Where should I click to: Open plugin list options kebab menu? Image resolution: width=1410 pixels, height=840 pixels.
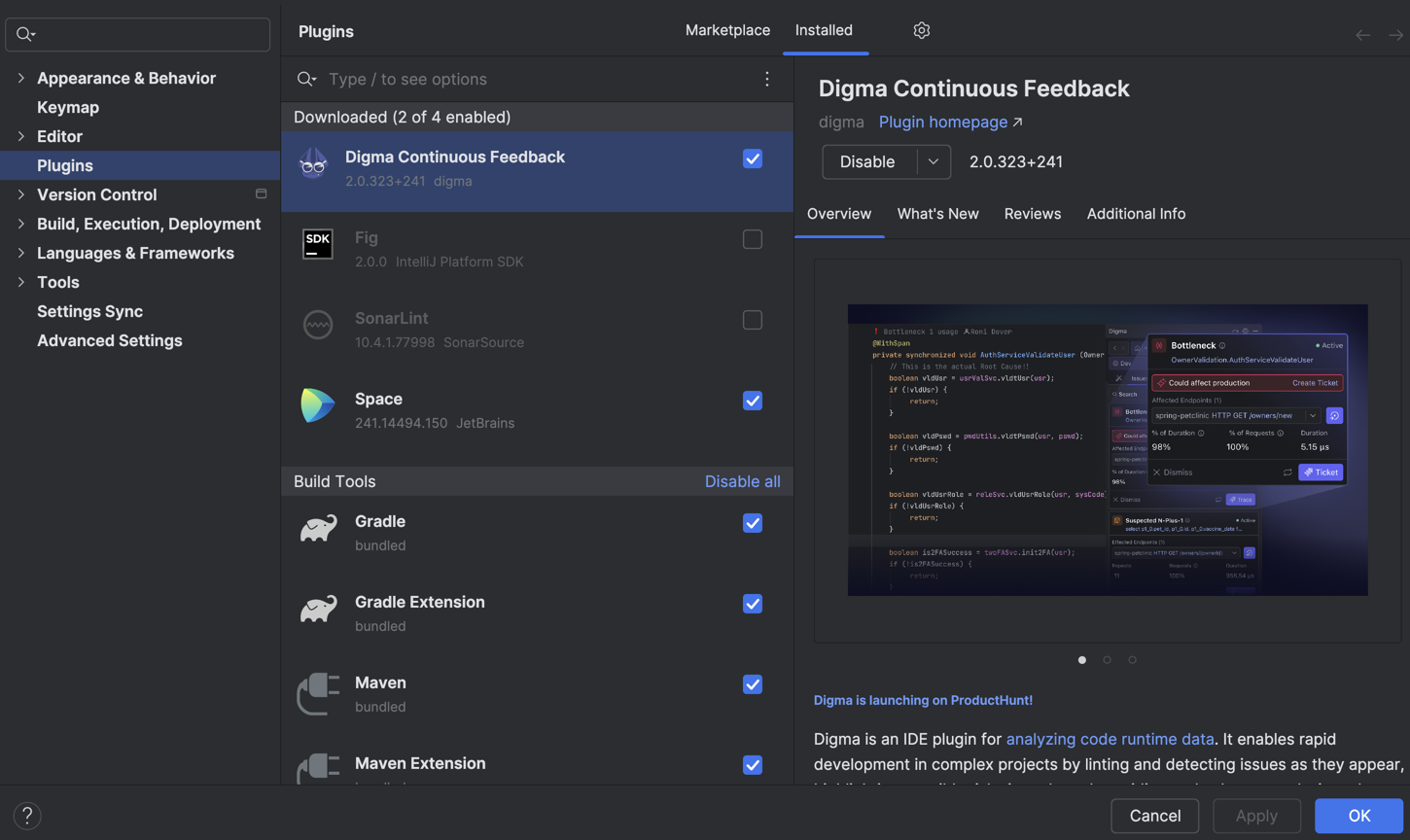[x=766, y=79]
